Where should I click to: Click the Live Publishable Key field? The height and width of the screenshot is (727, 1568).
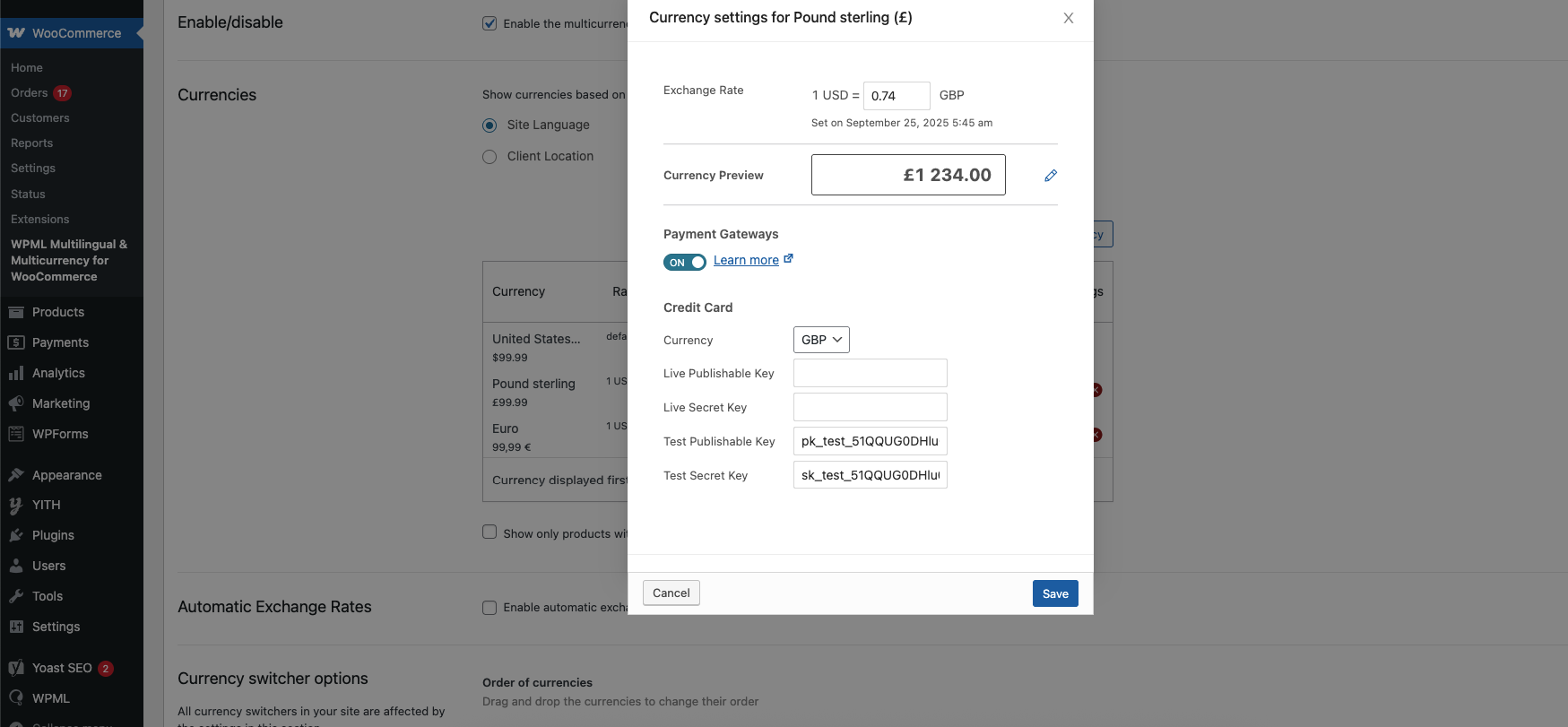[871, 373]
